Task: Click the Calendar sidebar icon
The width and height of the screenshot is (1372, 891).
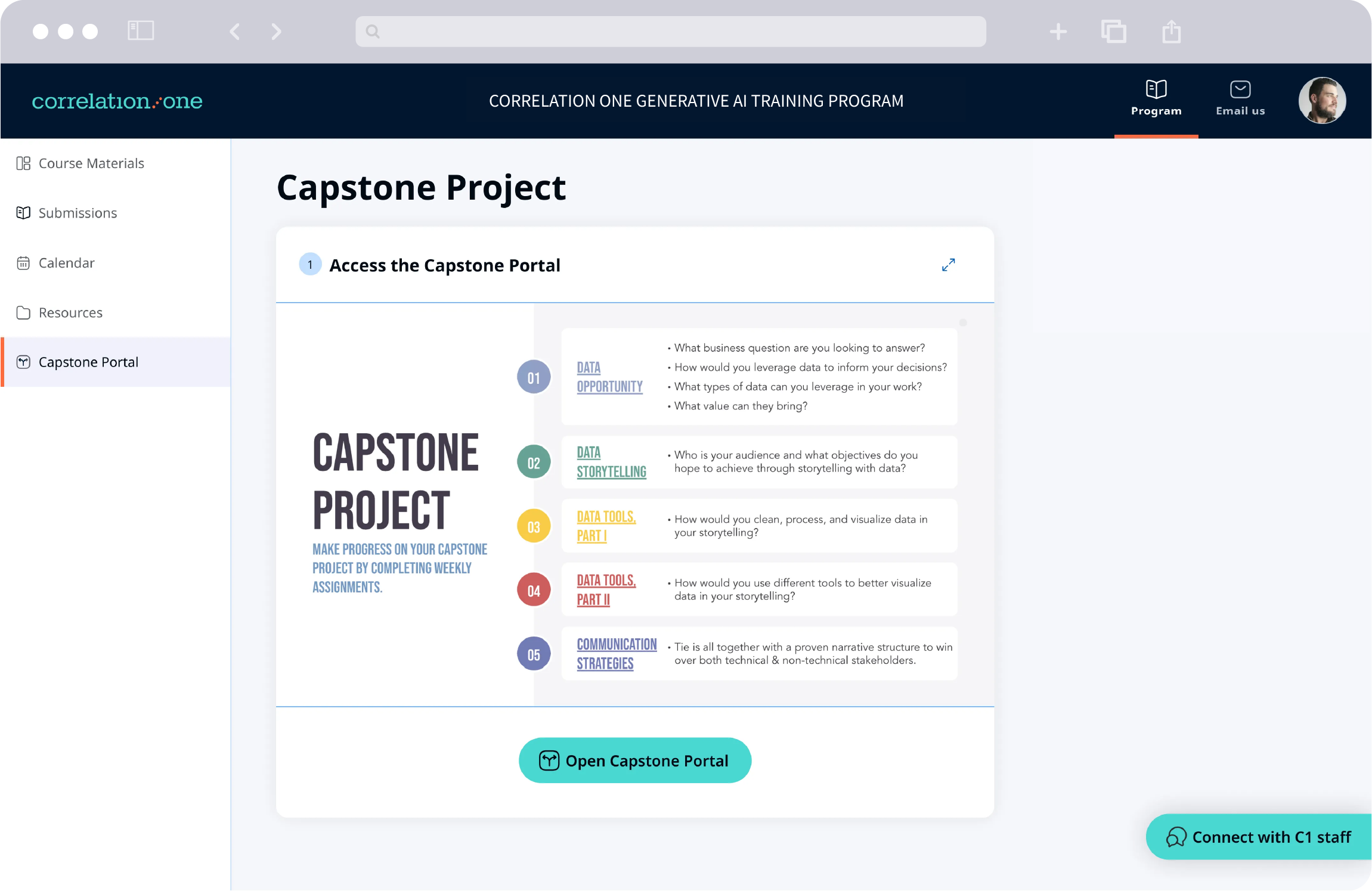Action: (x=23, y=262)
